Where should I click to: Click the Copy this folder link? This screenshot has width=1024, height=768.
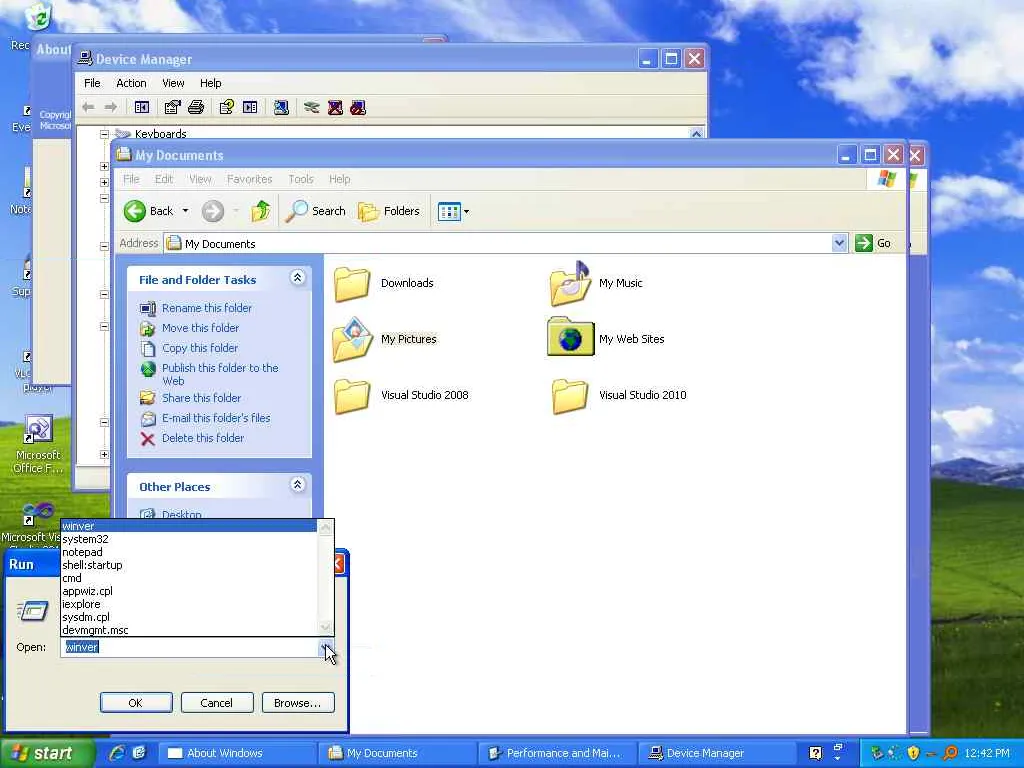200,348
